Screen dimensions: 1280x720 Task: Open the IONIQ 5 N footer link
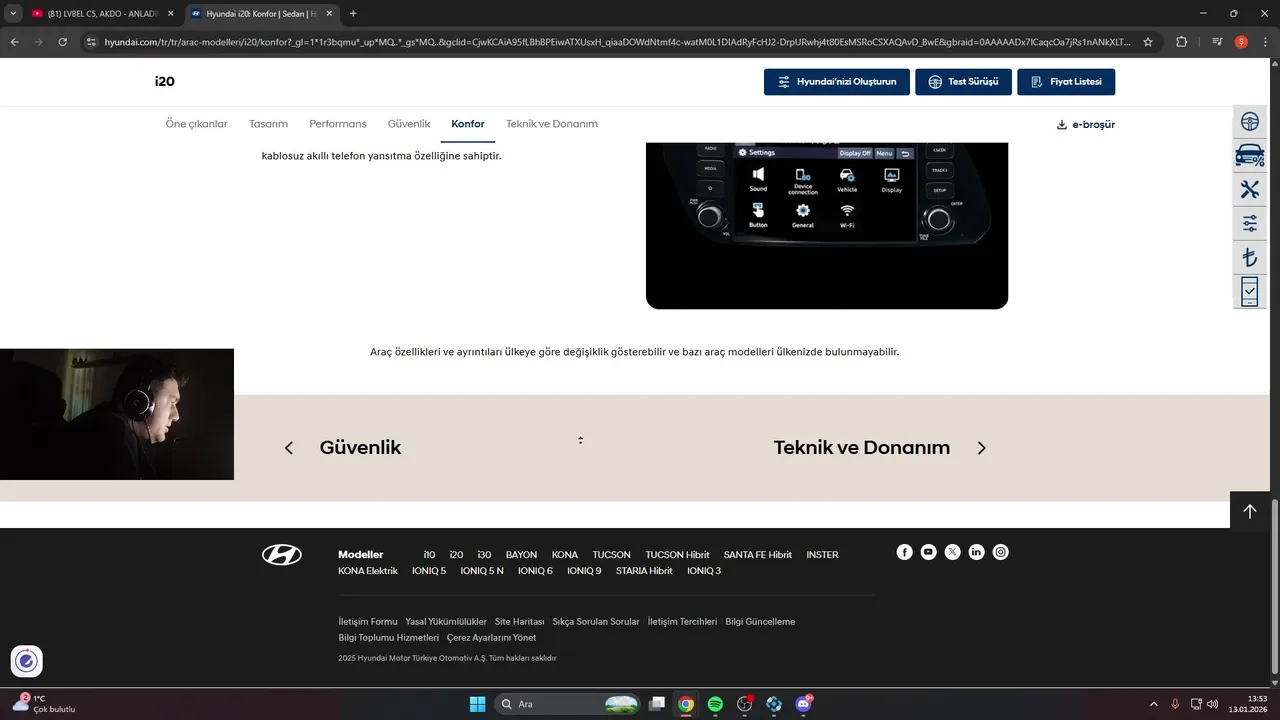click(x=482, y=571)
